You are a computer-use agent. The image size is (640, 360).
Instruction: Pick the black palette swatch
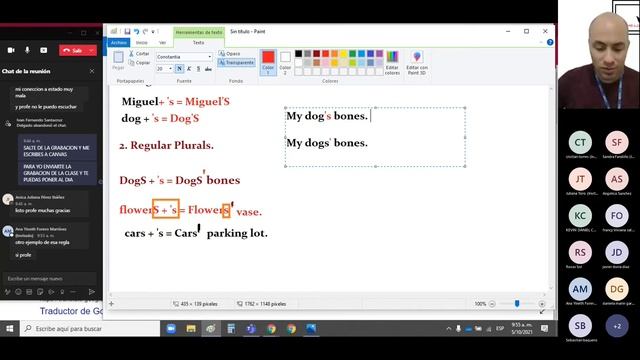coord(299,53)
